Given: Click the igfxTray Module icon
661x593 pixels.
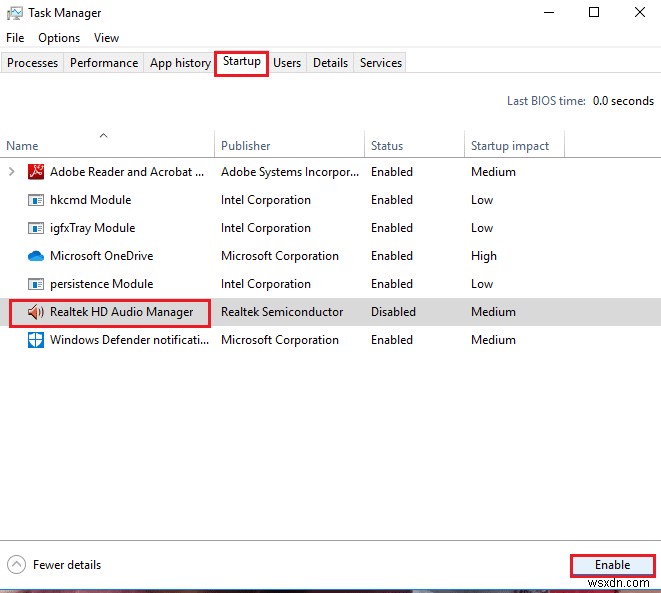Looking at the screenshot, I should tap(36, 228).
